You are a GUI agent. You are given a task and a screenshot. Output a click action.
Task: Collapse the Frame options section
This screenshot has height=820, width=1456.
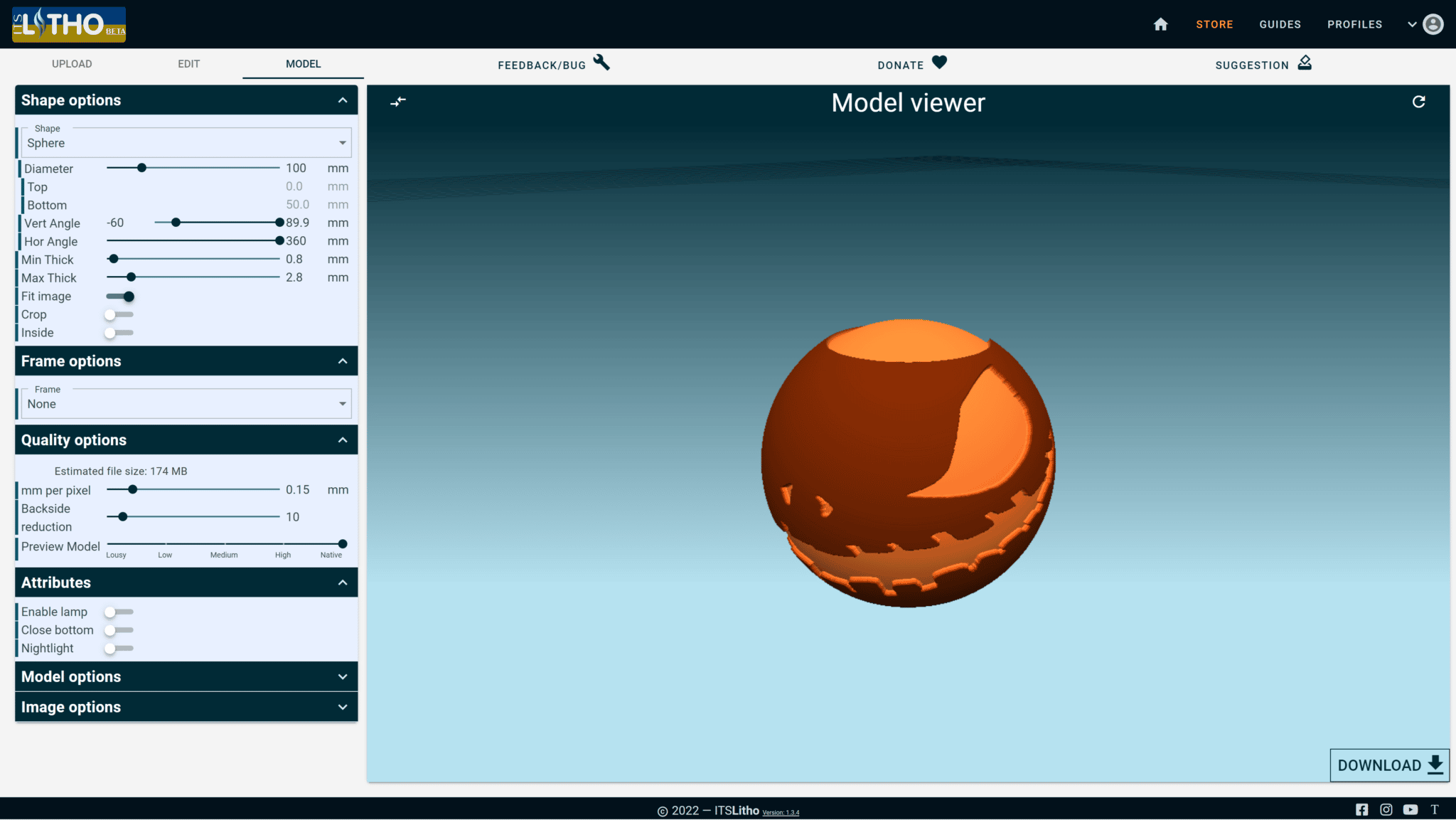[343, 361]
